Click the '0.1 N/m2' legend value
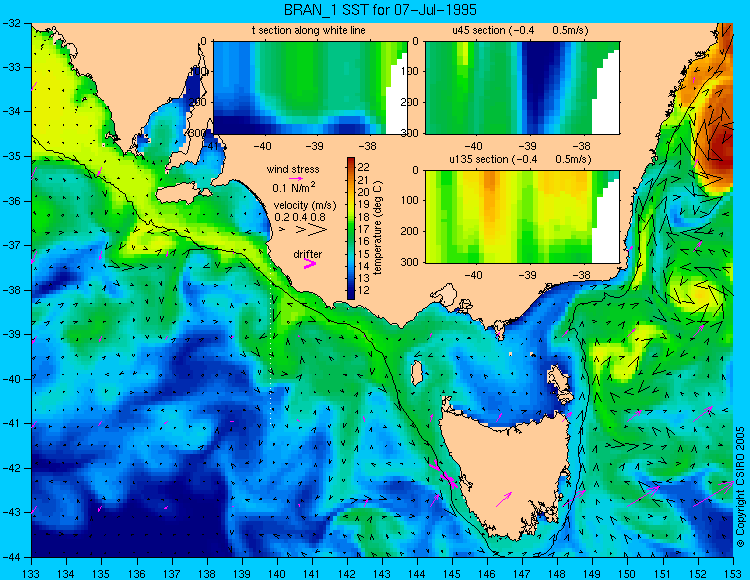This screenshot has height=580, width=750. point(294,187)
